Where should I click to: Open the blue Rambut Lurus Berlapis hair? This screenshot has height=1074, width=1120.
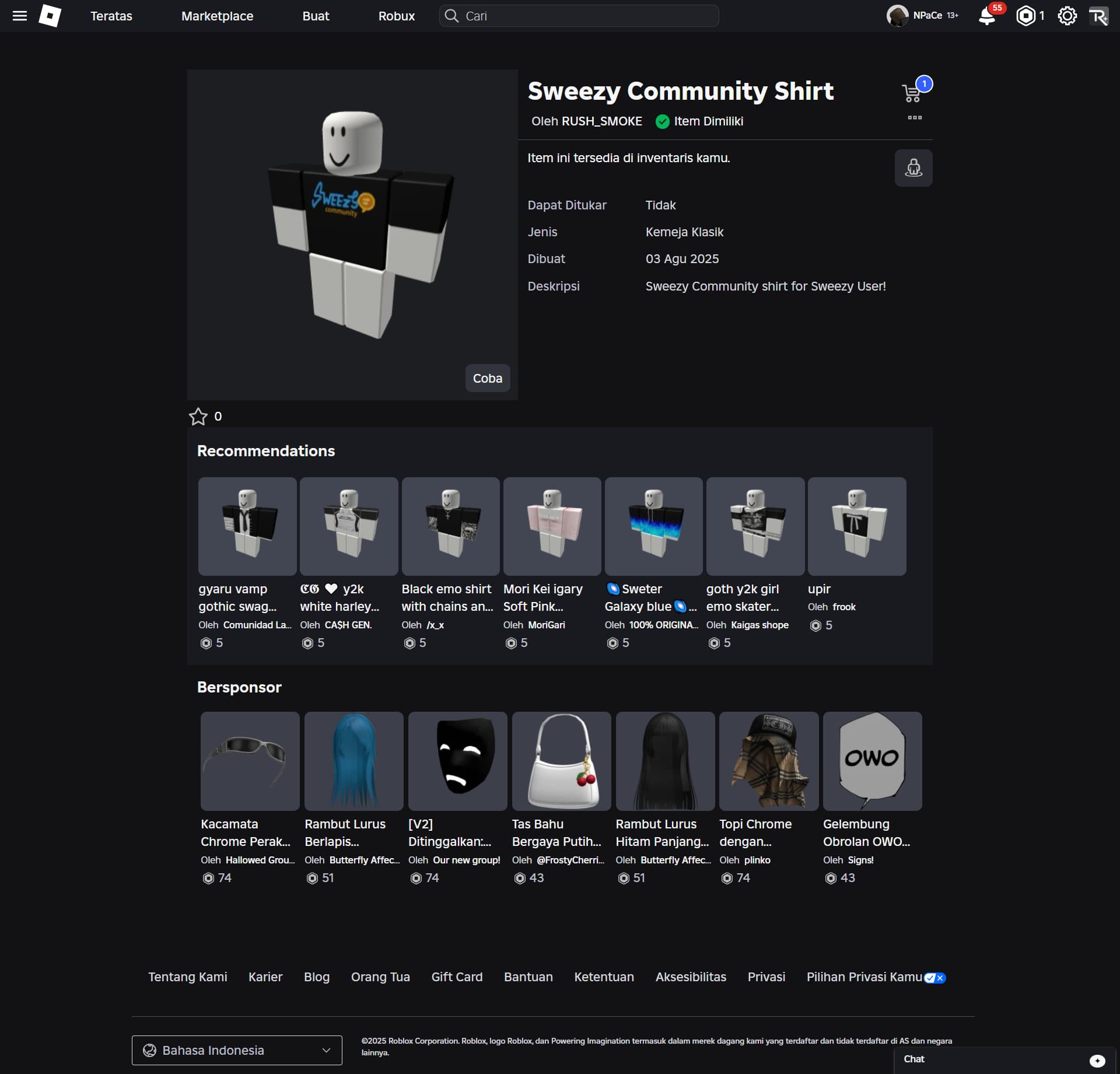click(354, 761)
